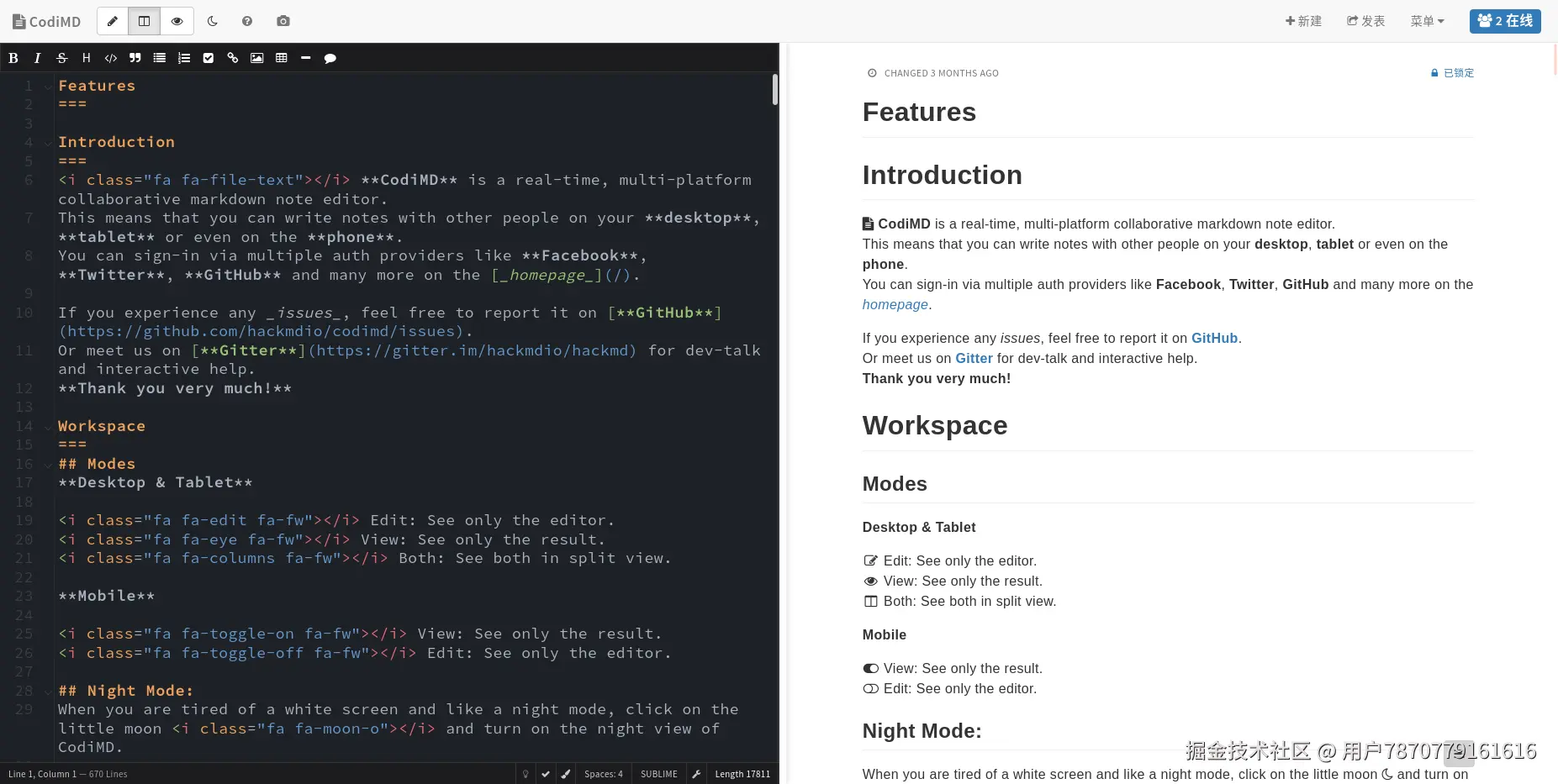Toggle the lightbulb status bar icon

tap(525, 774)
